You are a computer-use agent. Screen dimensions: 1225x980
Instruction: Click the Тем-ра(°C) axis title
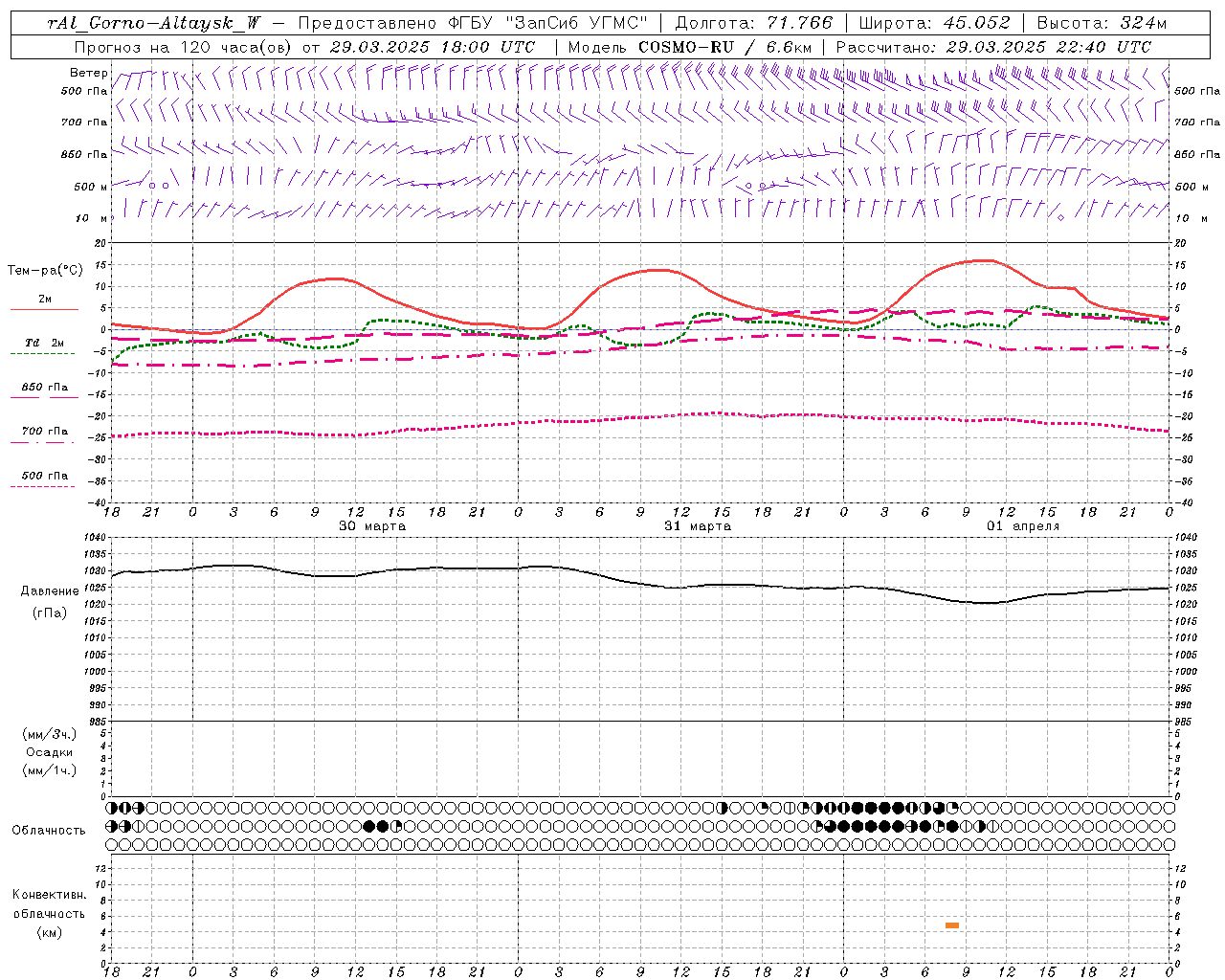click(x=45, y=271)
